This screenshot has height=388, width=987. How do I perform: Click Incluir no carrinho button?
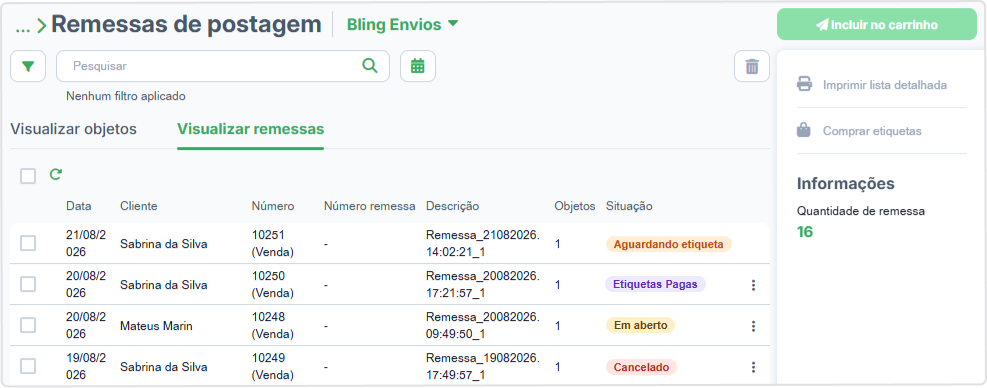pyautogui.click(x=877, y=25)
